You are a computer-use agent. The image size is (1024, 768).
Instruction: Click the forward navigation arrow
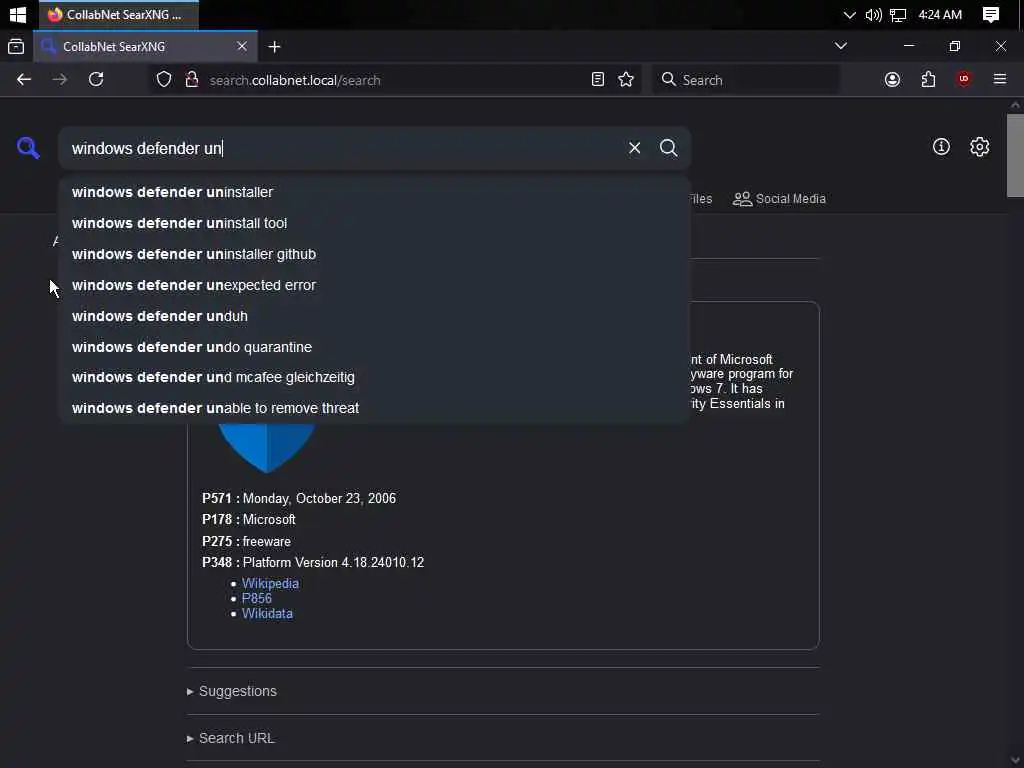tap(60, 80)
